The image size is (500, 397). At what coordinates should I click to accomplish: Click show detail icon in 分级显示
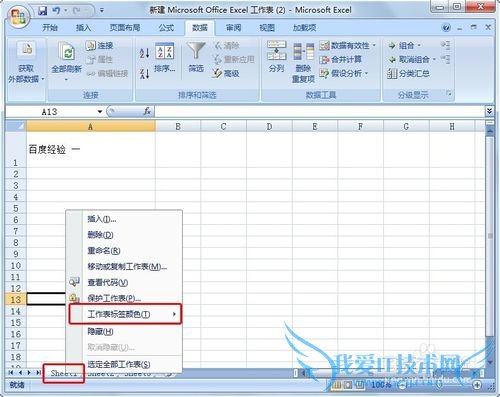click(446, 45)
